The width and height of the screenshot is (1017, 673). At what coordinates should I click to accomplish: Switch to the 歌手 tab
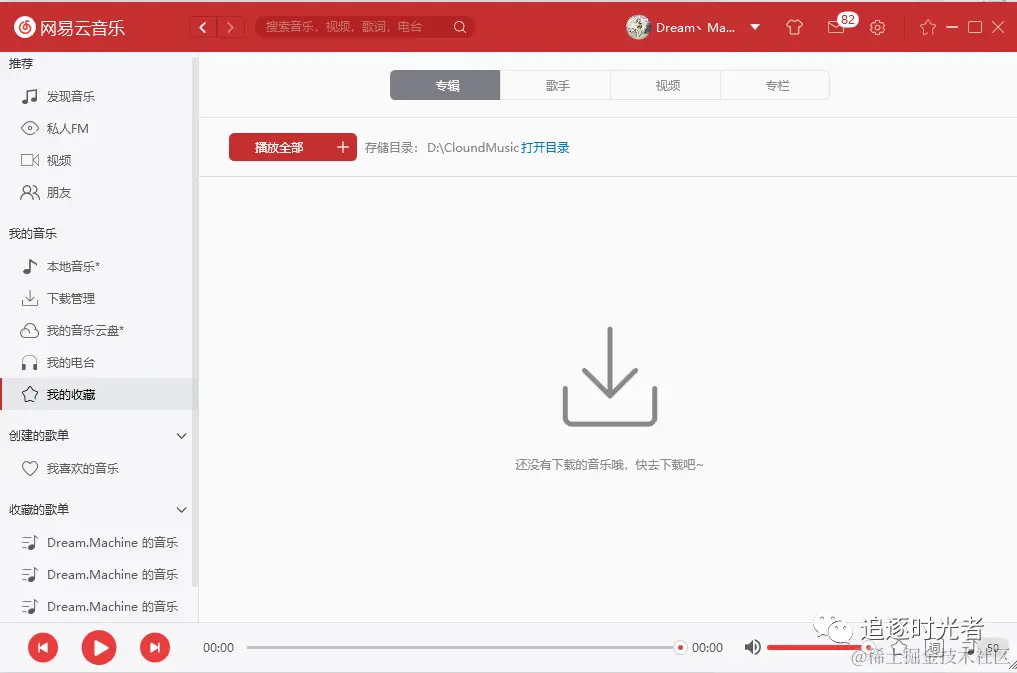(555, 85)
